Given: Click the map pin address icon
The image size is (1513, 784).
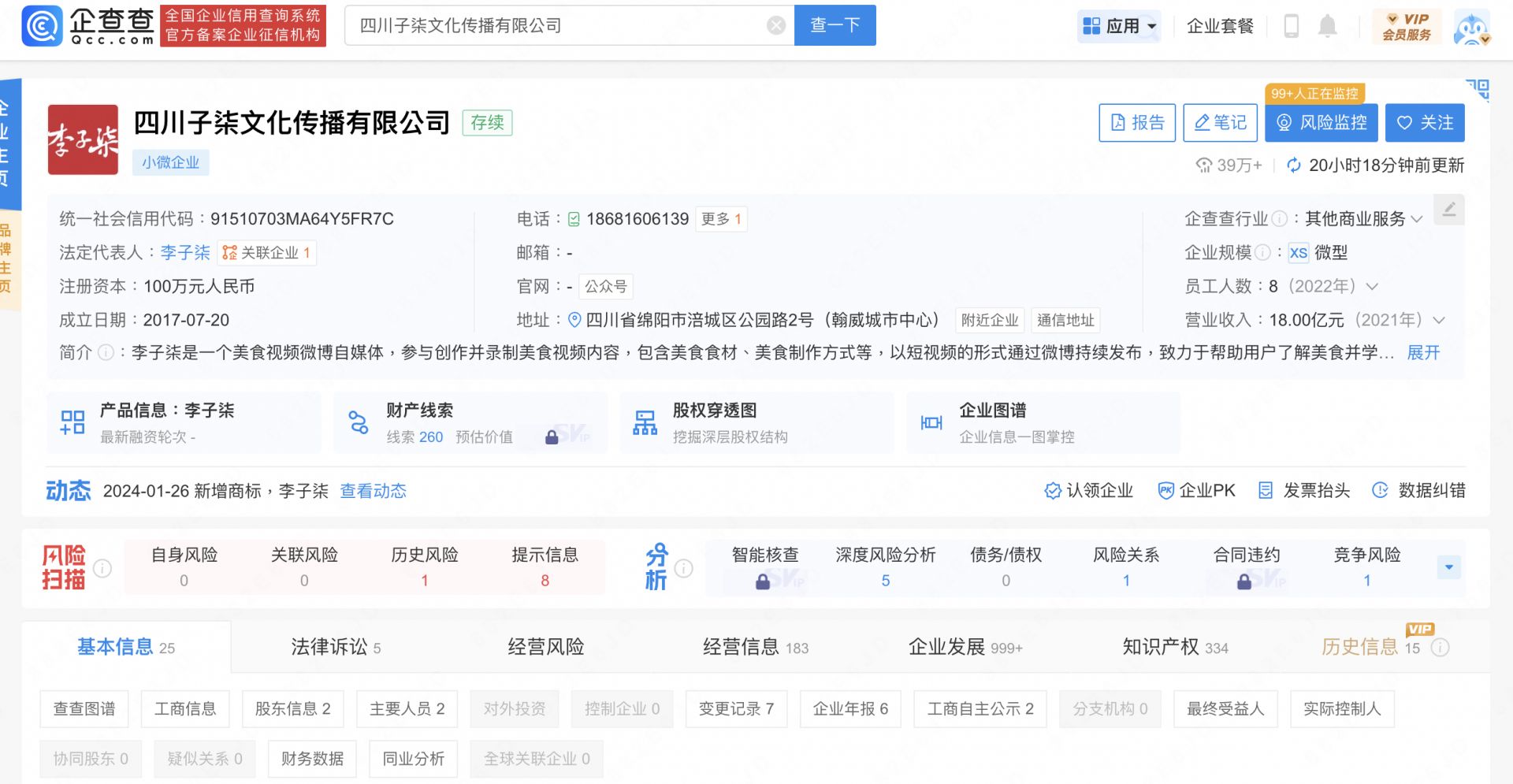Looking at the screenshot, I should point(574,320).
